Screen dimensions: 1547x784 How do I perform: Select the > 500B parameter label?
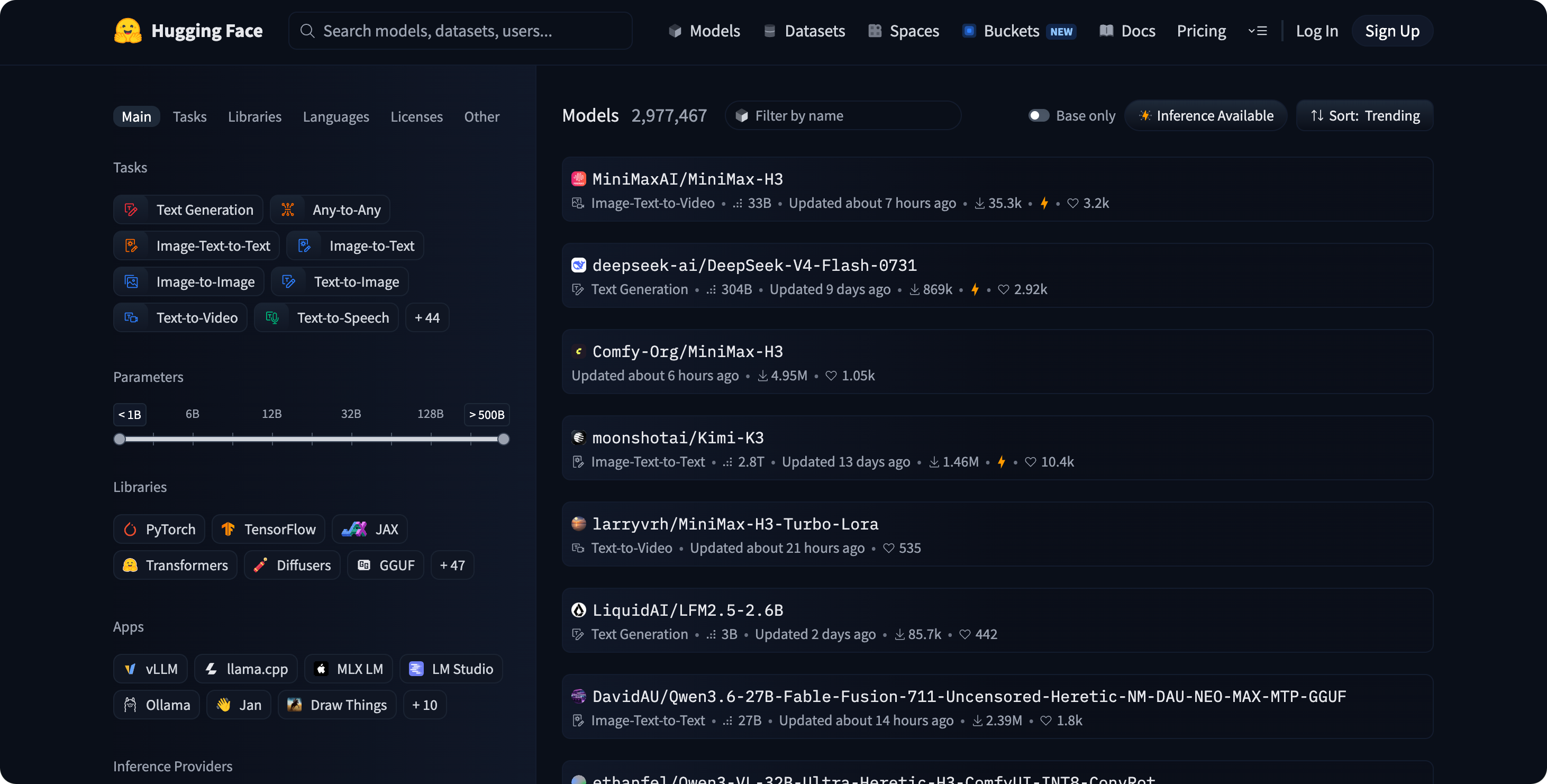tap(487, 414)
